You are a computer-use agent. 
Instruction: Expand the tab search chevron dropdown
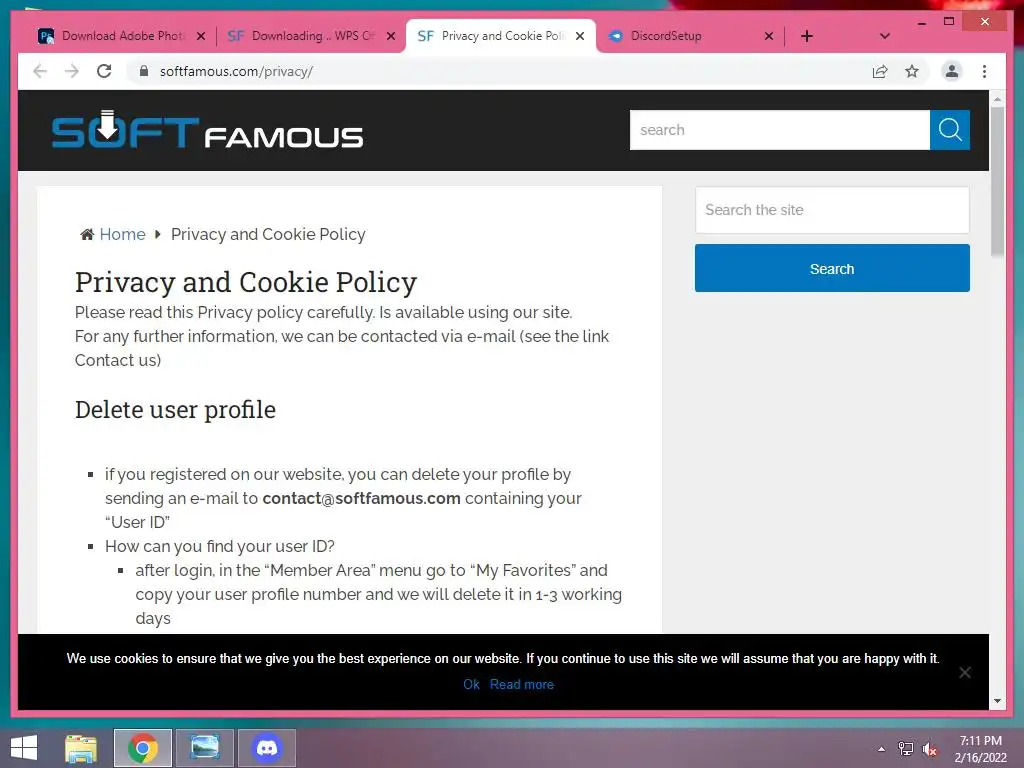coord(885,36)
